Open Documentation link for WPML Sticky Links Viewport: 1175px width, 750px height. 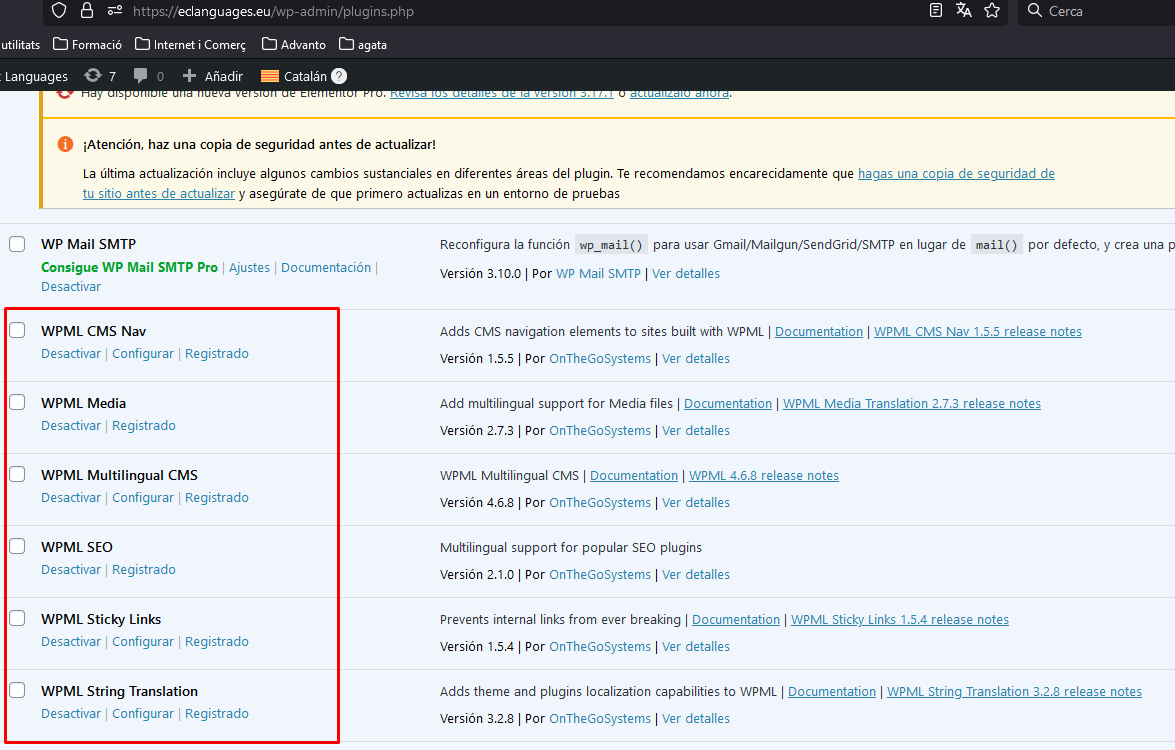[736, 620]
